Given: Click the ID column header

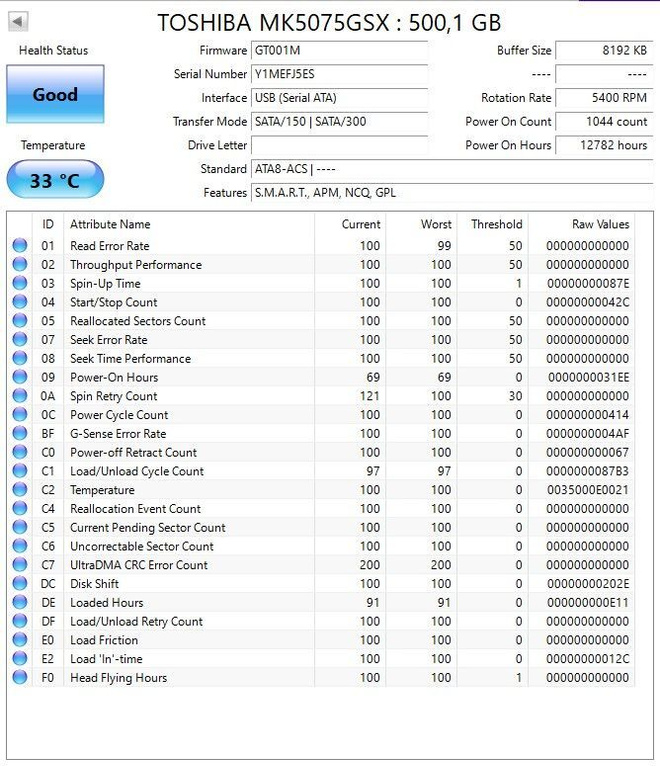Looking at the screenshot, I should [x=48, y=224].
